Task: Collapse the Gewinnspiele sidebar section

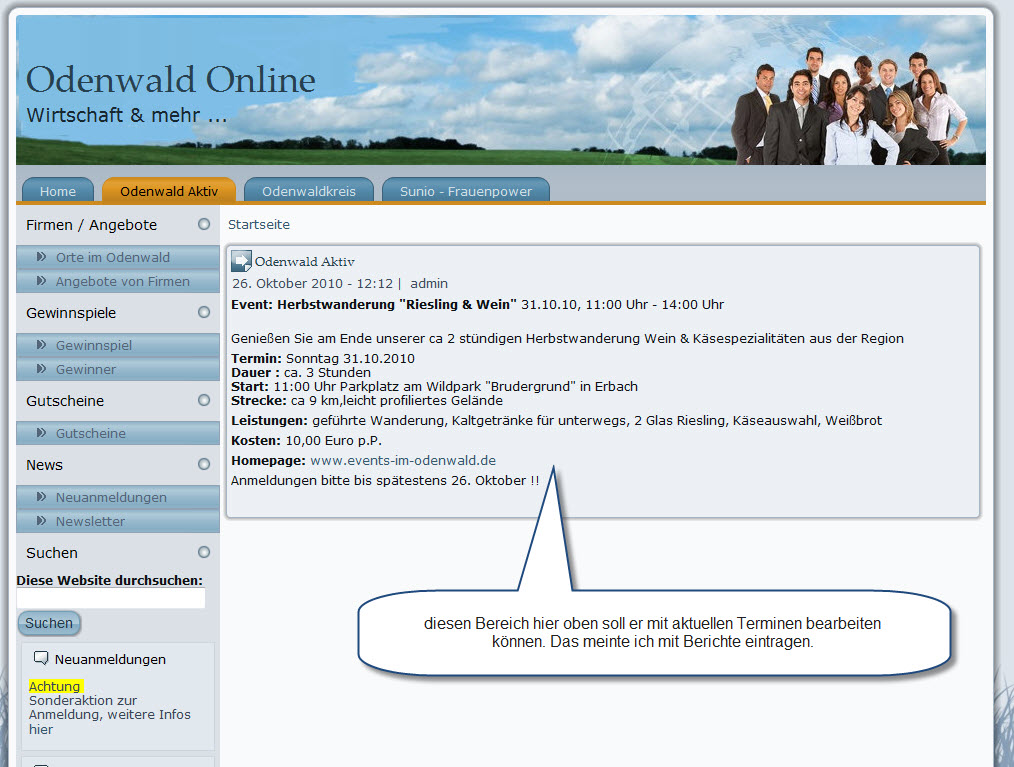Action: [x=204, y=312]
